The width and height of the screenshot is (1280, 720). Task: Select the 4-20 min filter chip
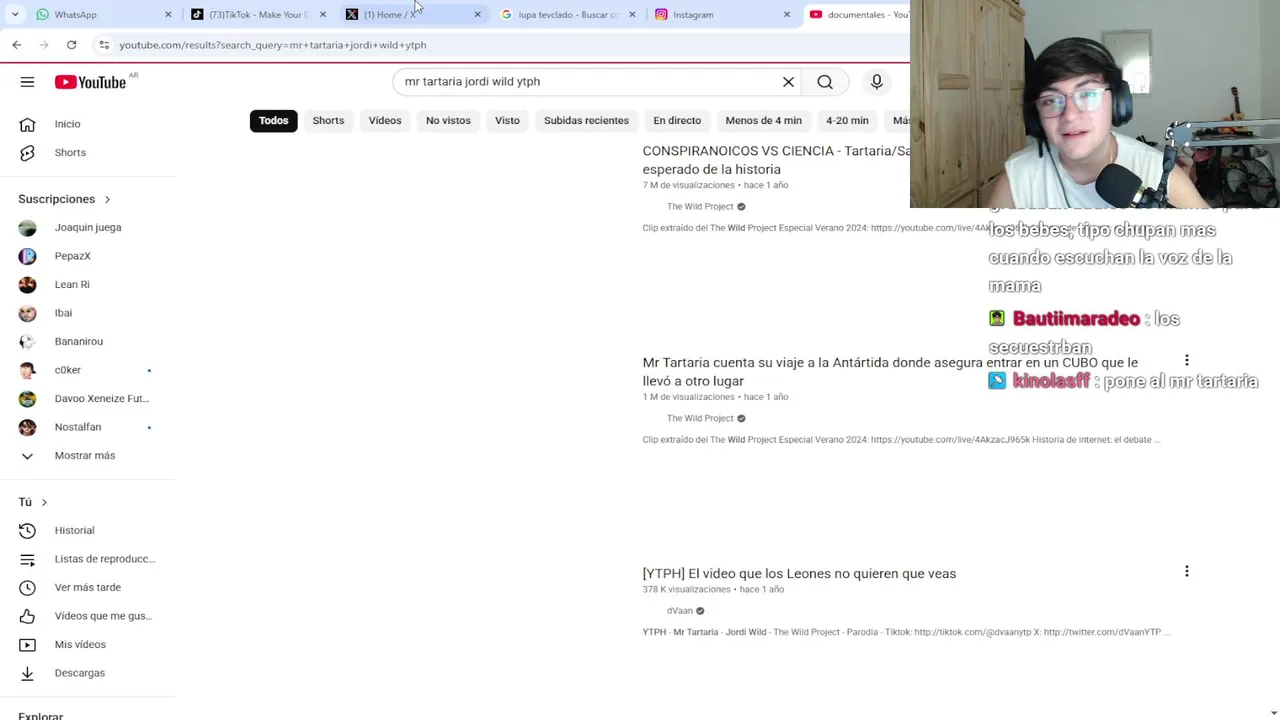(x=847, y=121)
